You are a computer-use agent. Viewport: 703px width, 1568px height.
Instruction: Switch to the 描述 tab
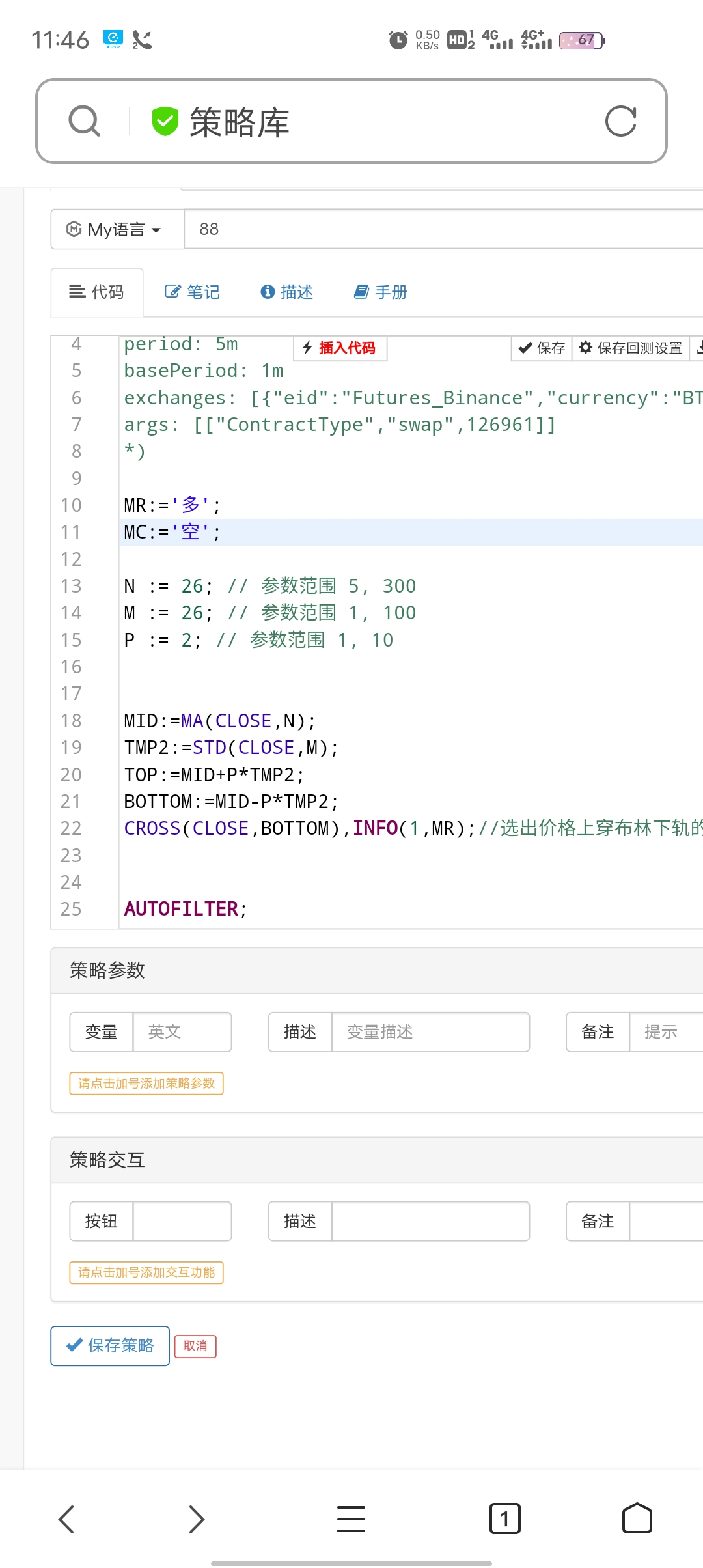click(x=287, y=292)
